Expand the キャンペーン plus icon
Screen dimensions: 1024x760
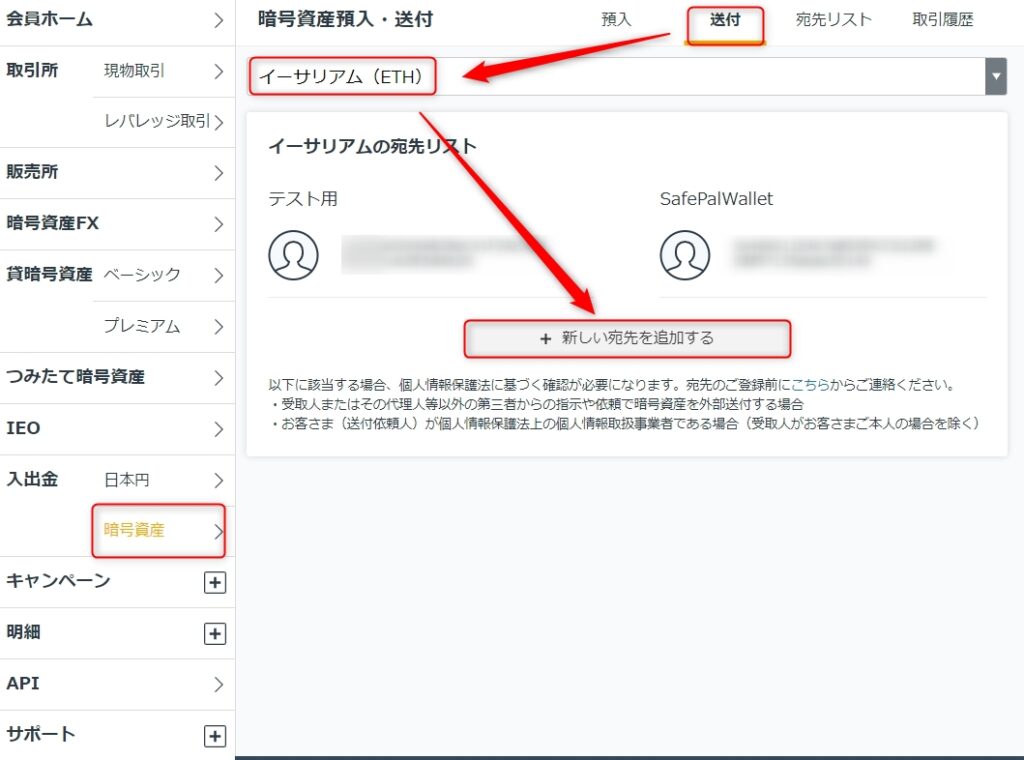pos(214,583)
